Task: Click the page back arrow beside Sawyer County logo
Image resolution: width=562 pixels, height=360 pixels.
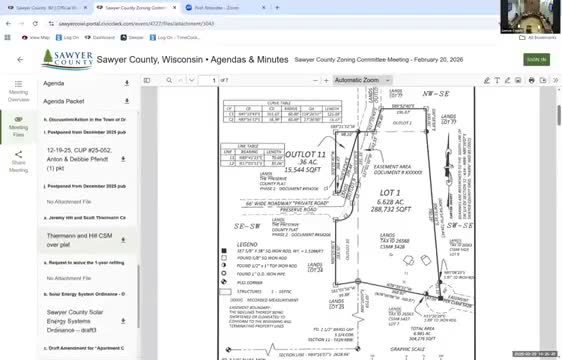Action: coord(20,60)
